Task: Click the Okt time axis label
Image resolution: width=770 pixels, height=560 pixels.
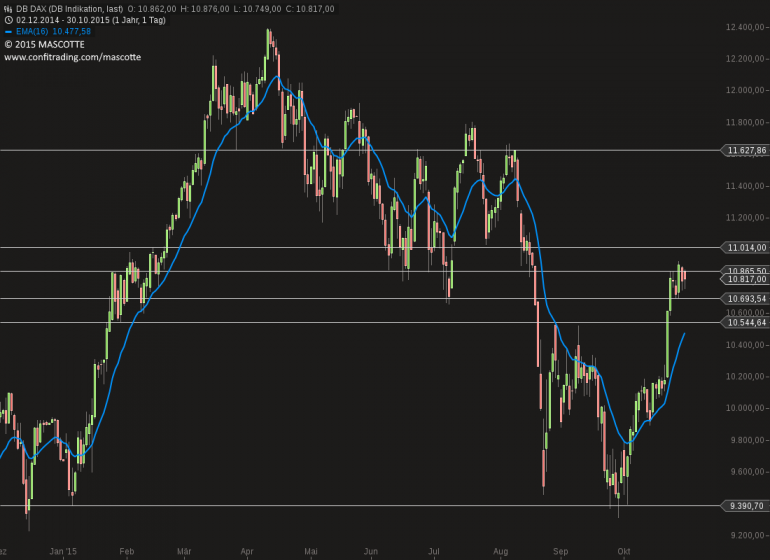Action: click(624, 551)
